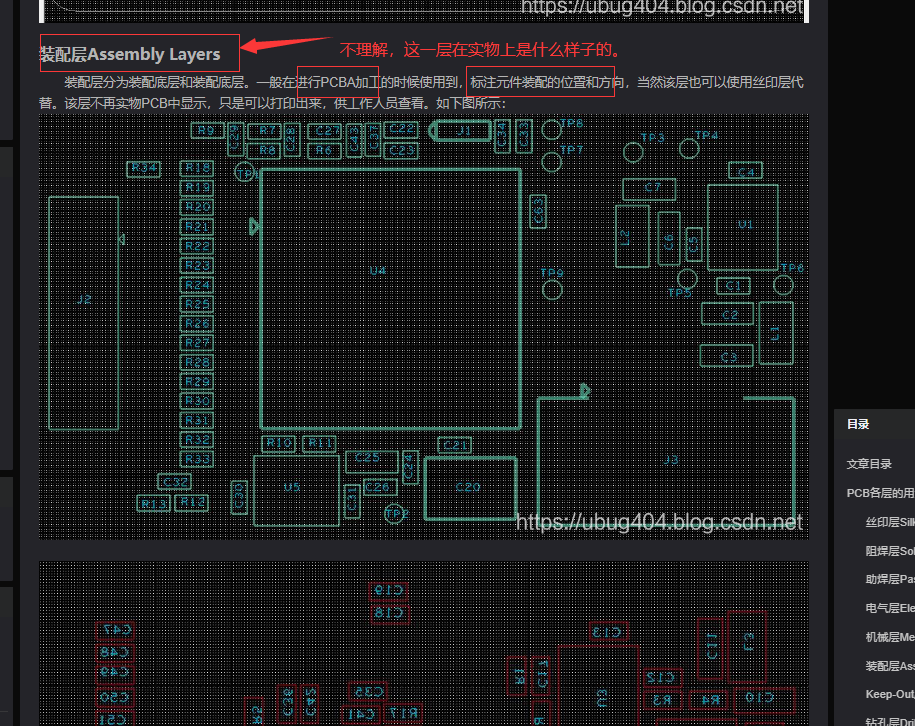The height and width of the screenshot is (726, 915).
Task: Jump to 电气层 Electrical section link
Action: coord(890,608)
